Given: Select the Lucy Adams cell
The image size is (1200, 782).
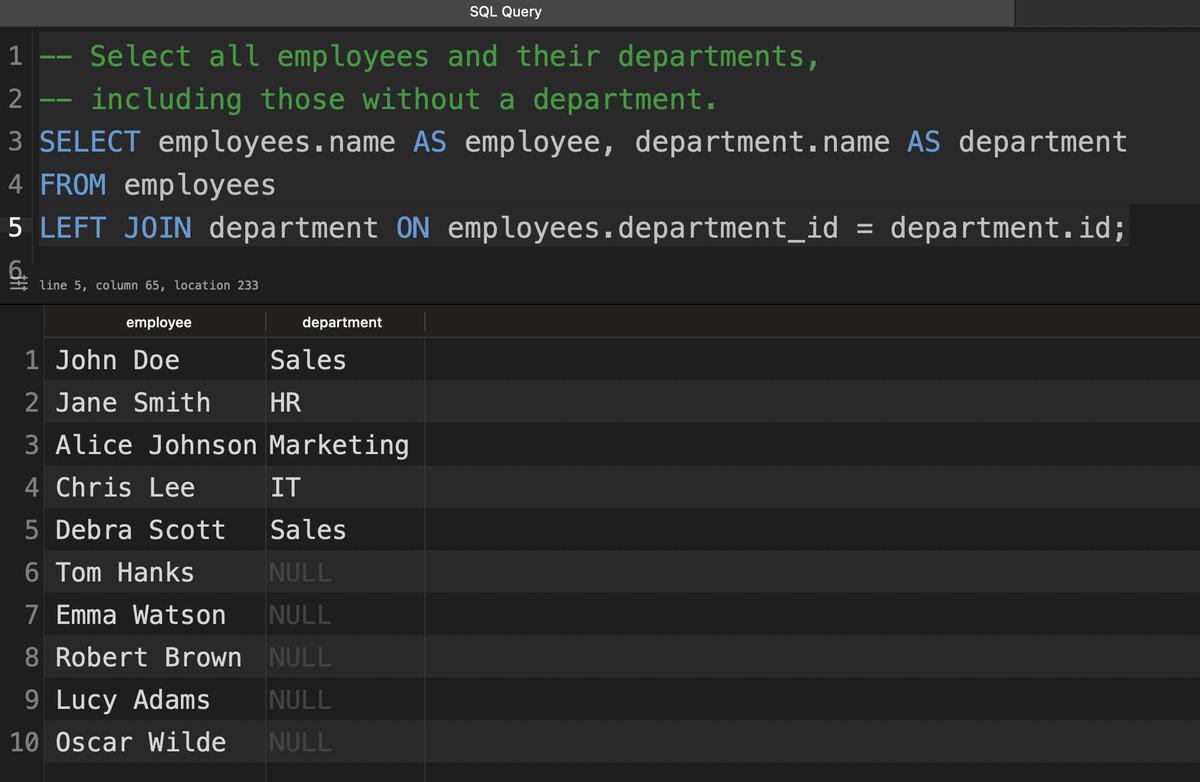Looking at the screenshot, I should (x=156, y=700).
